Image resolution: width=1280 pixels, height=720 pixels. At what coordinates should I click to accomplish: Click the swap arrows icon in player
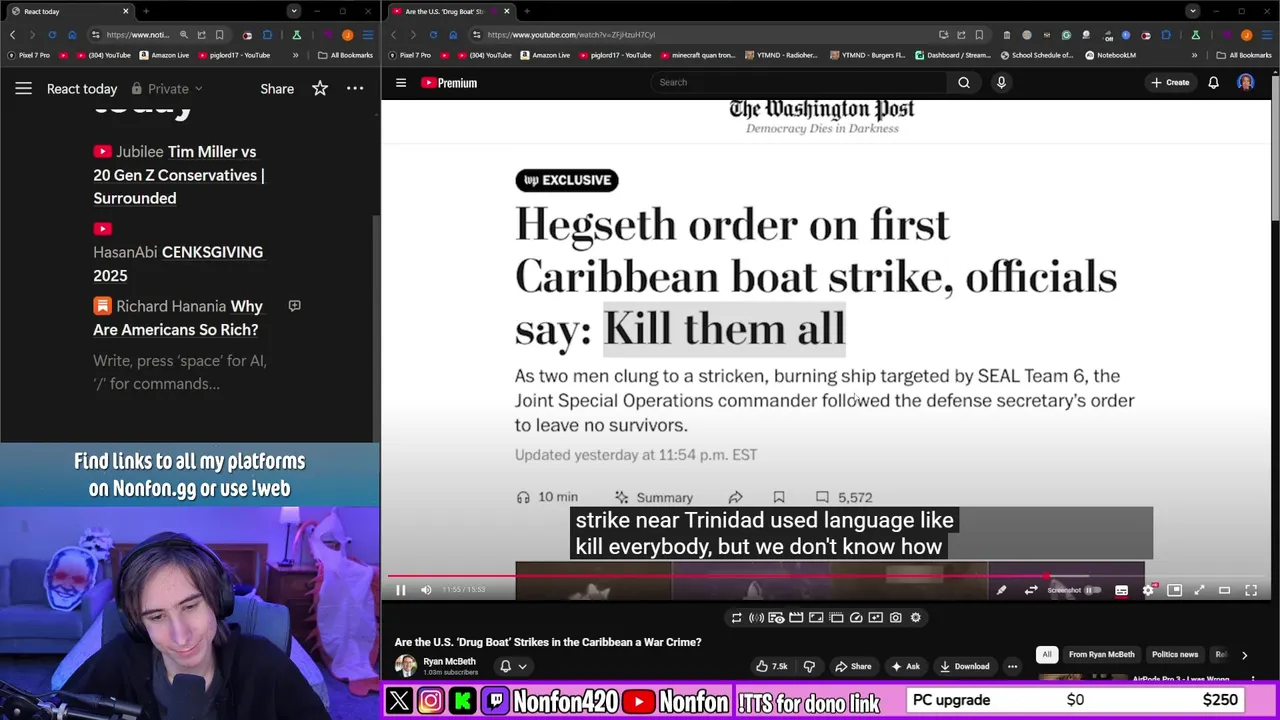[1031, 590]
